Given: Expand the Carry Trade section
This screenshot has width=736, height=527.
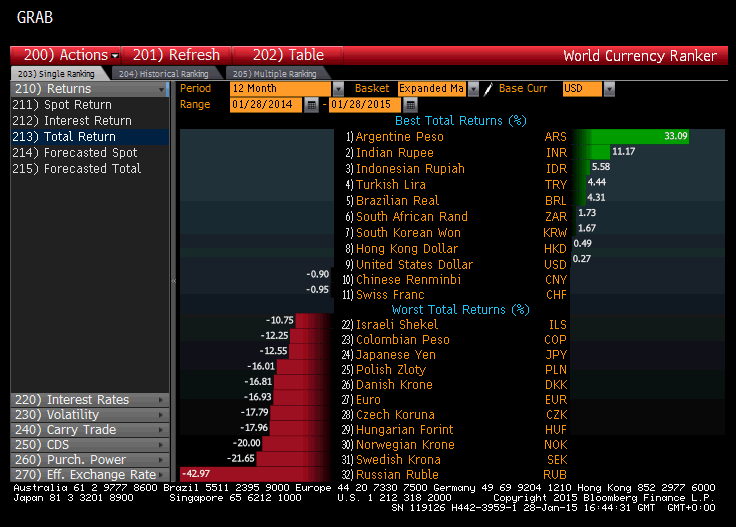Looking at the screenshot, I should [x=89, y=430].
